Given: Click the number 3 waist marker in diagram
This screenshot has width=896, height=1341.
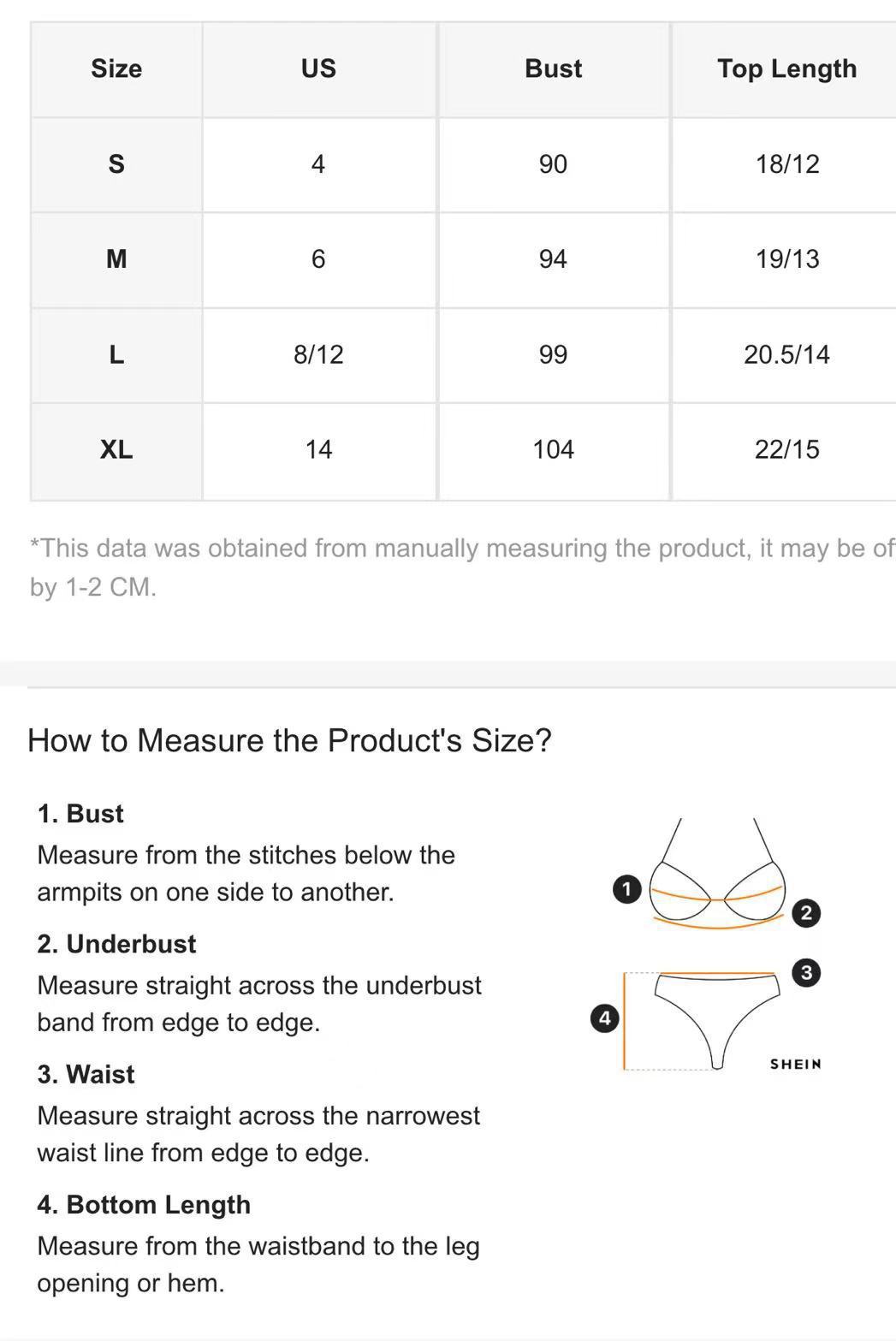Looking at the screenshot, I should (806, 972).
